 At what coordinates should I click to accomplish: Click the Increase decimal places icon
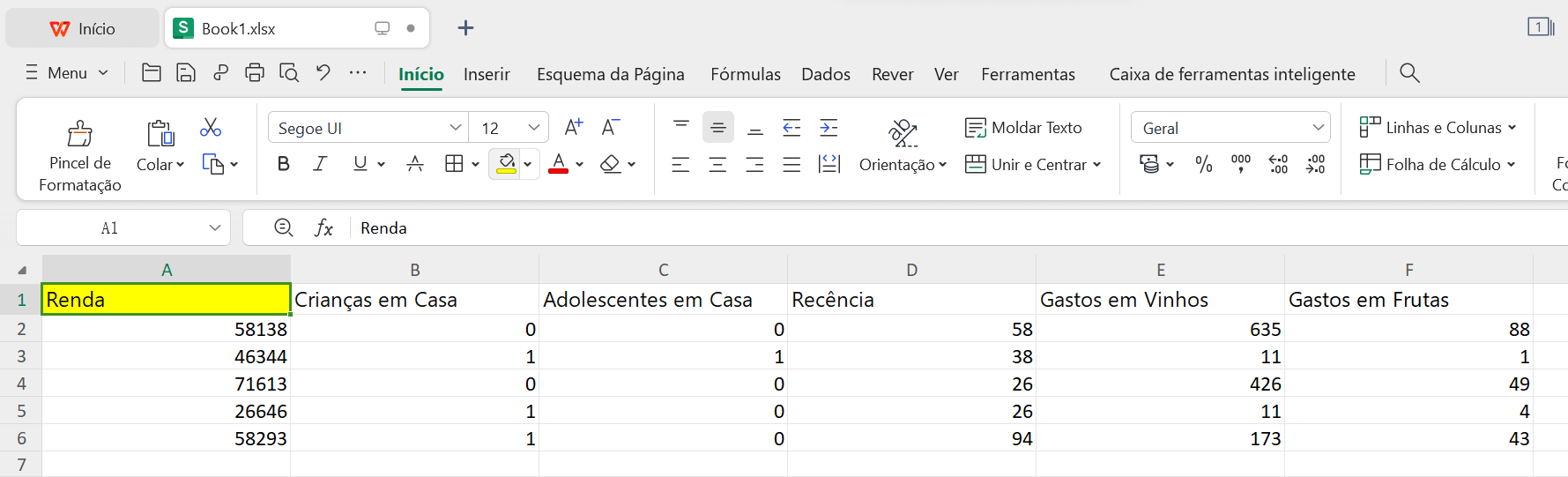pyautogui.click(x=1278, y=164)
